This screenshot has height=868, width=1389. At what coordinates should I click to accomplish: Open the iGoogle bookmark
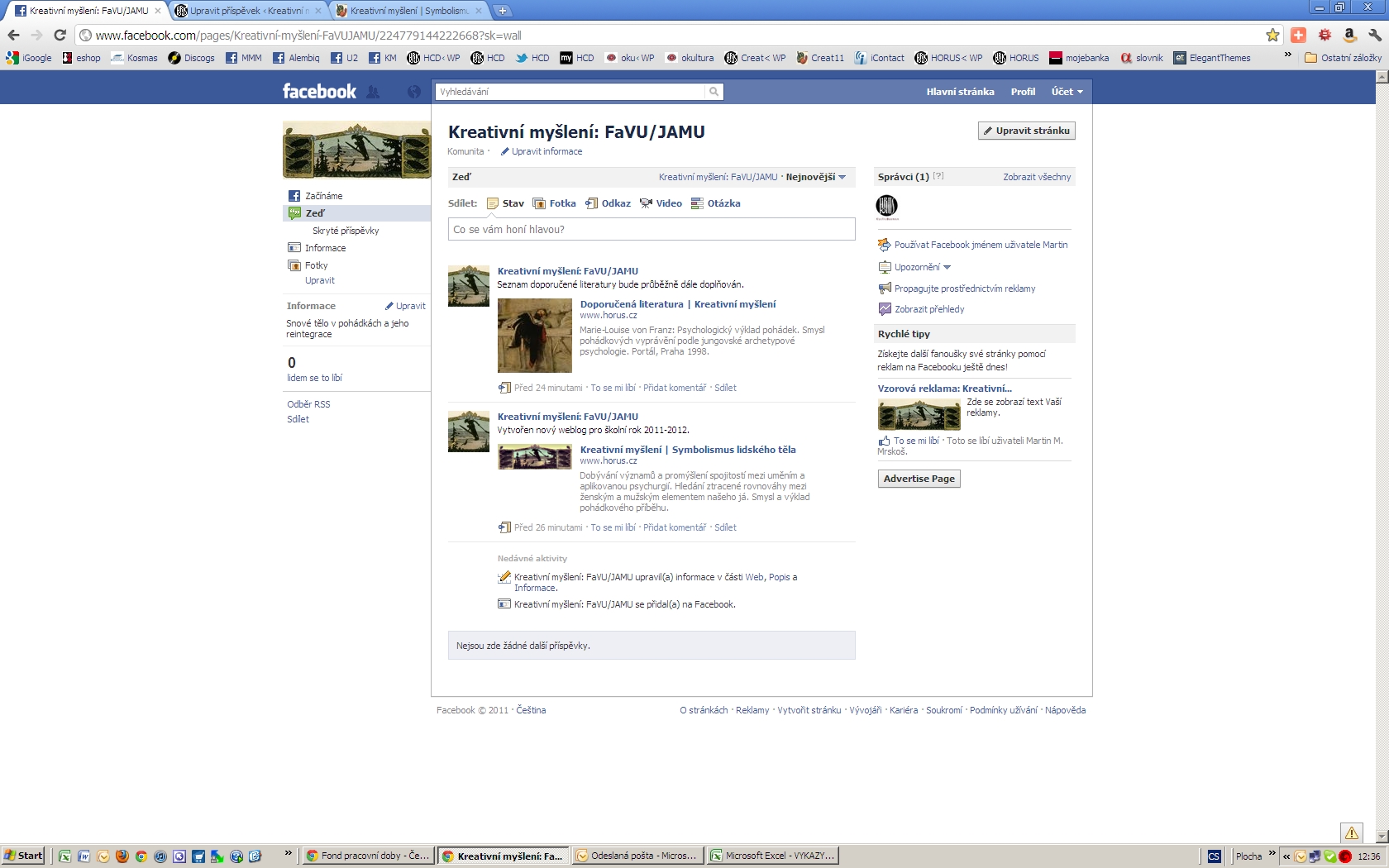coord(29,58)
